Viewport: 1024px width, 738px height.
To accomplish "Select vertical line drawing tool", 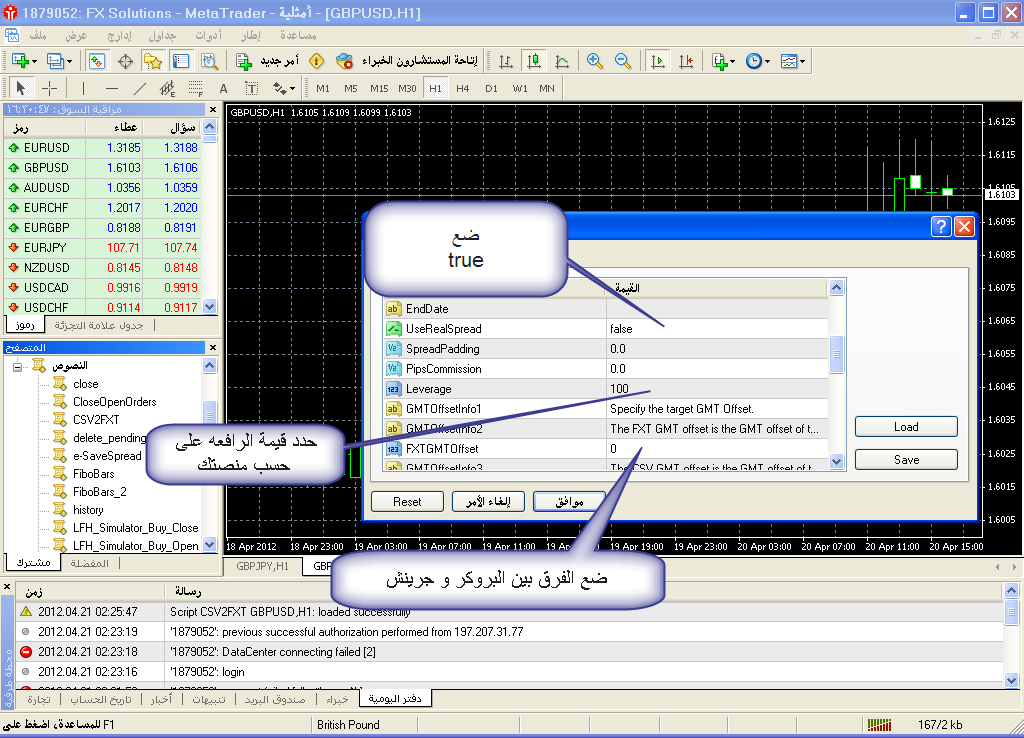I will [84, 88].
